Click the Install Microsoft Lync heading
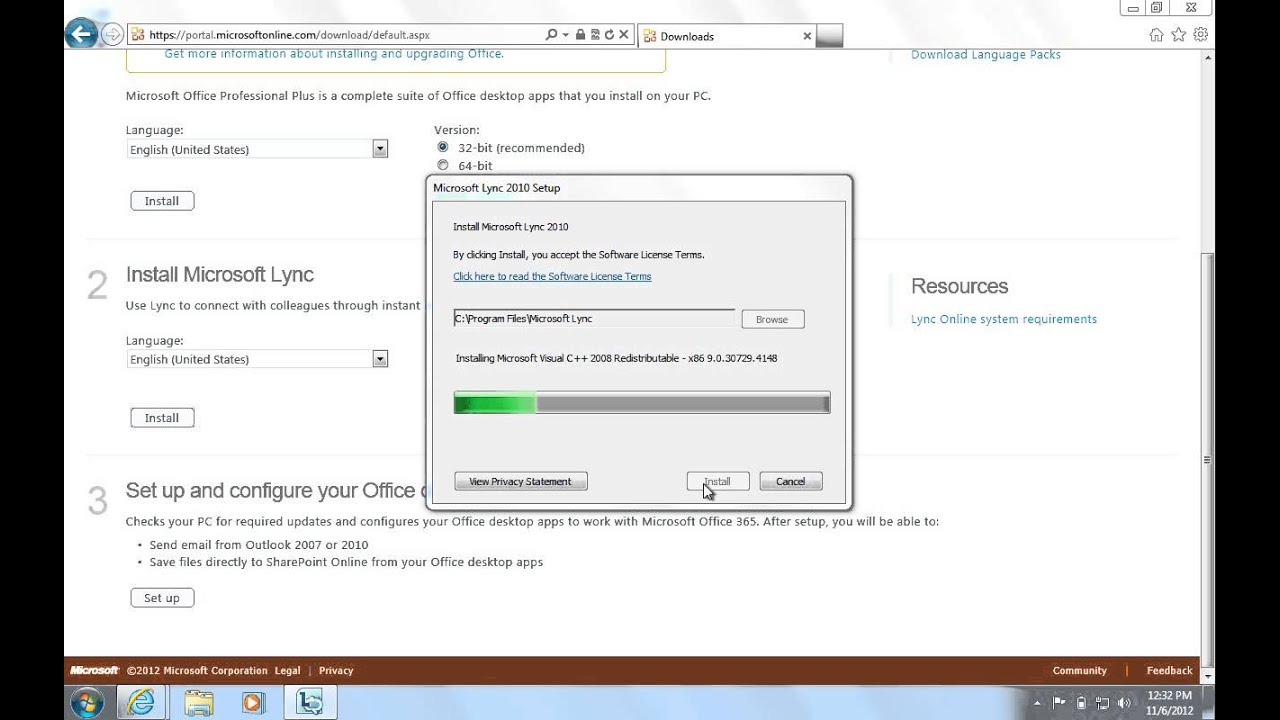 click(x=220, y=275)
